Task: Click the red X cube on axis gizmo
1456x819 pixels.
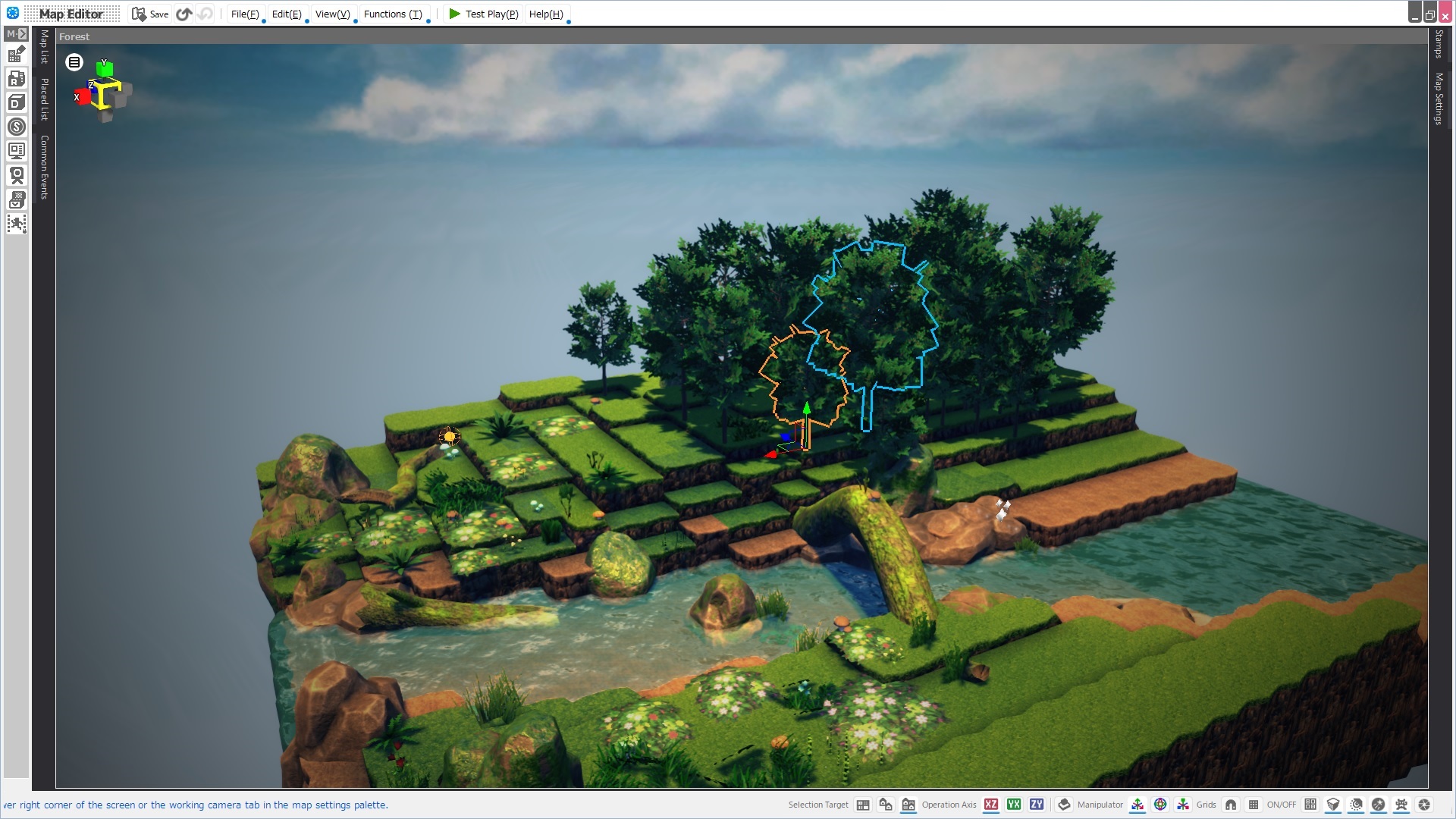Action: point(82,97)
